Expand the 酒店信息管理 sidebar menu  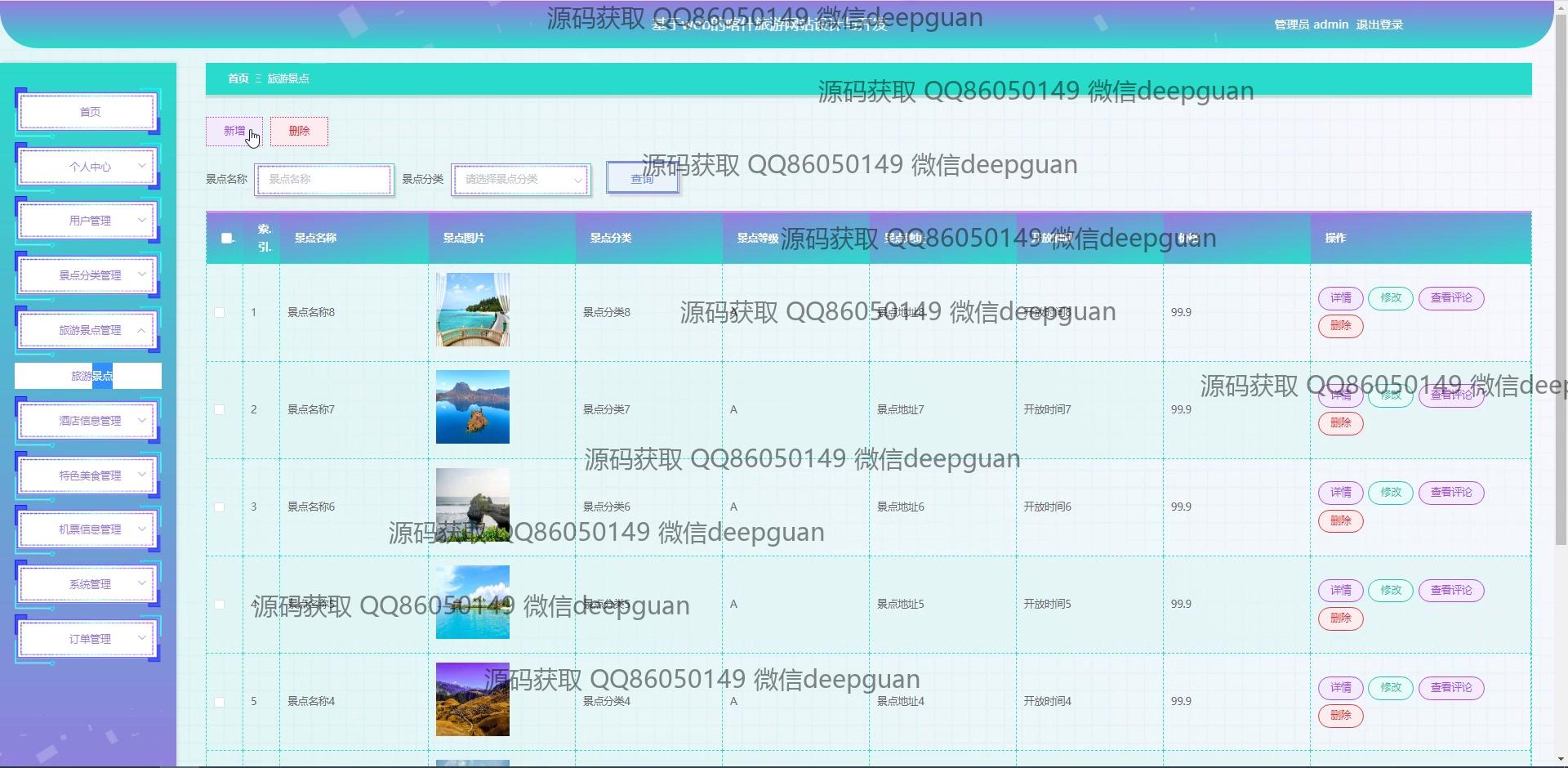pyautogui.click(x=87, y=421)
